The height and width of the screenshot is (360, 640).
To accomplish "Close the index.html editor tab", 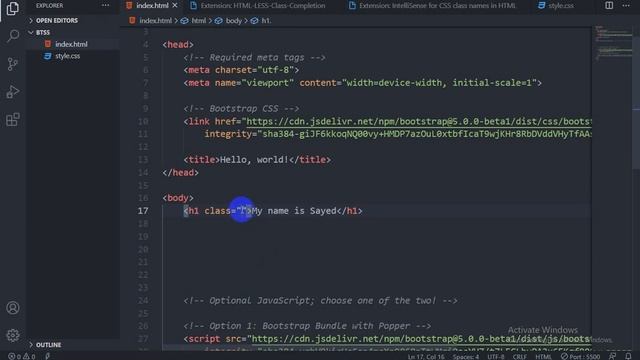I will tap(175, 5).
